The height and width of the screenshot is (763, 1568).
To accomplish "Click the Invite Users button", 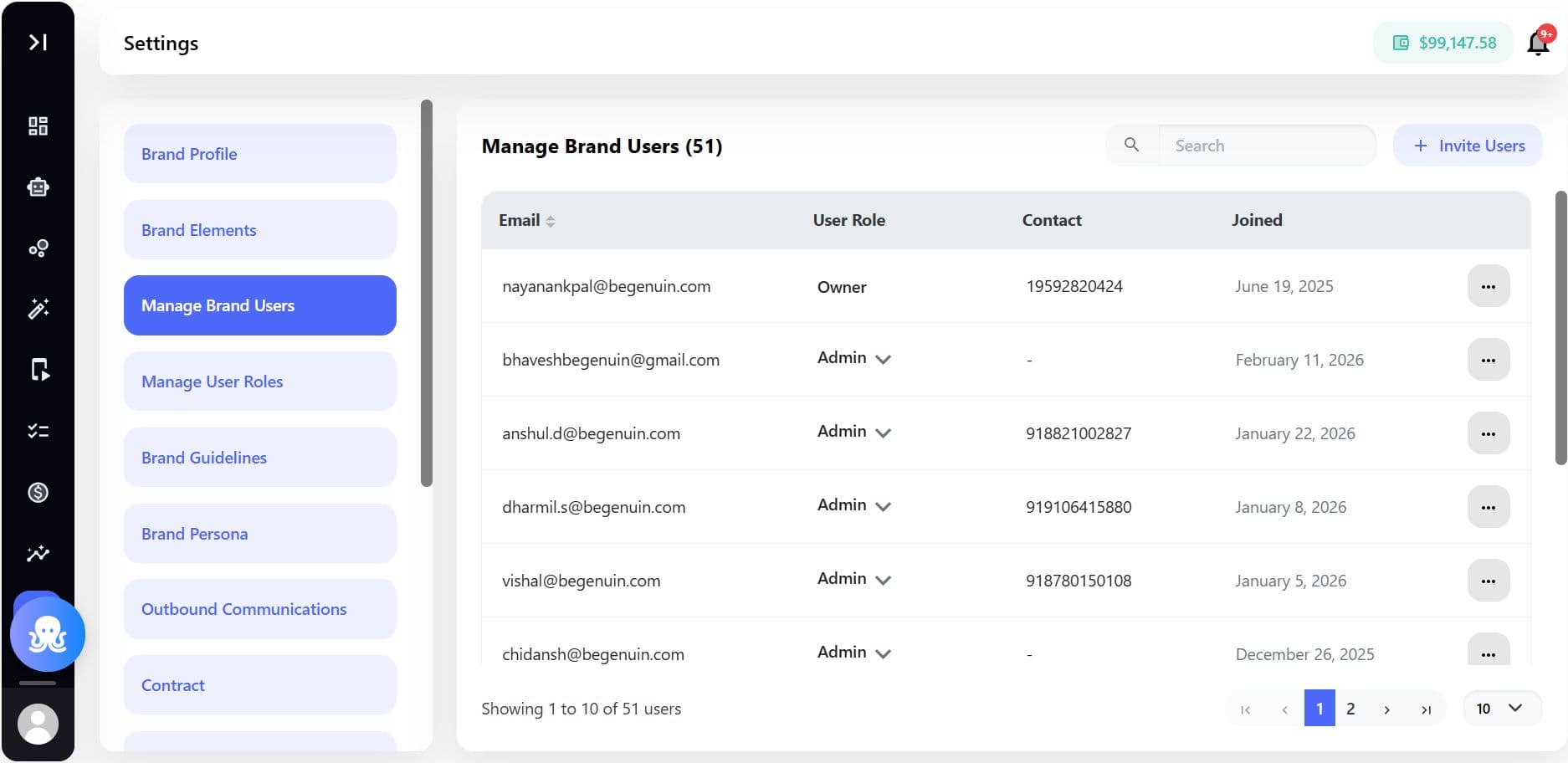I will (1468, 146).
